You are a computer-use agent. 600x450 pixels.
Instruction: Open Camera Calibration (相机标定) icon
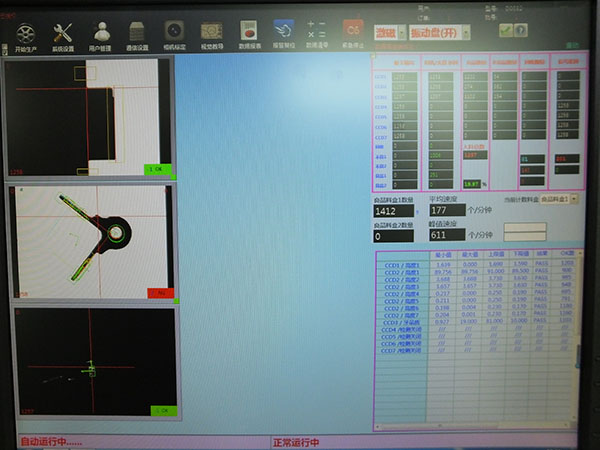[174, 34]
